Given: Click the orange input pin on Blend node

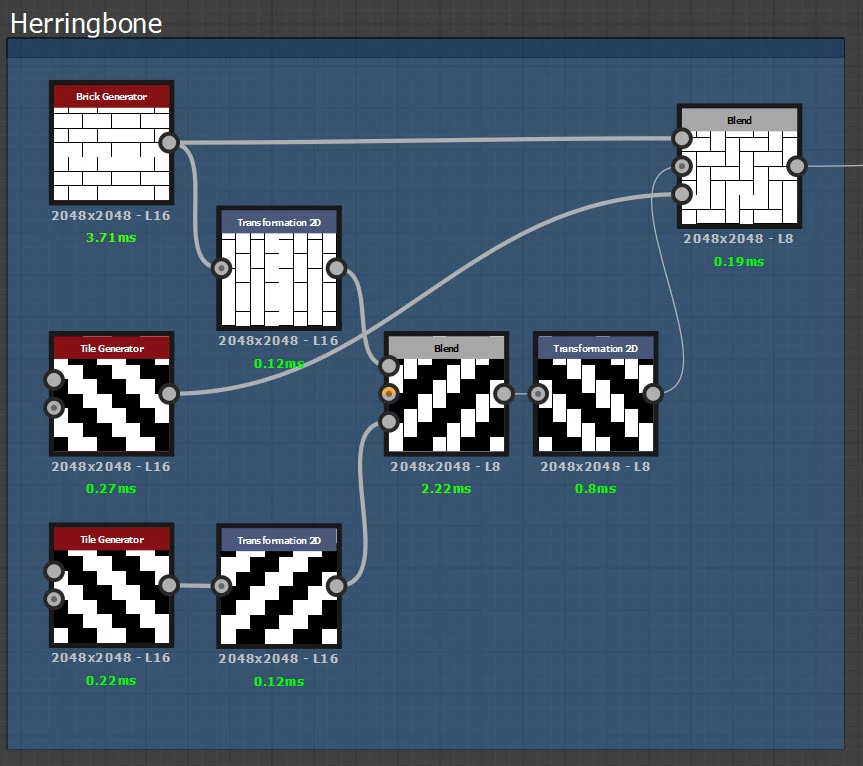Looking at the screenshot, I should (389, 393).
